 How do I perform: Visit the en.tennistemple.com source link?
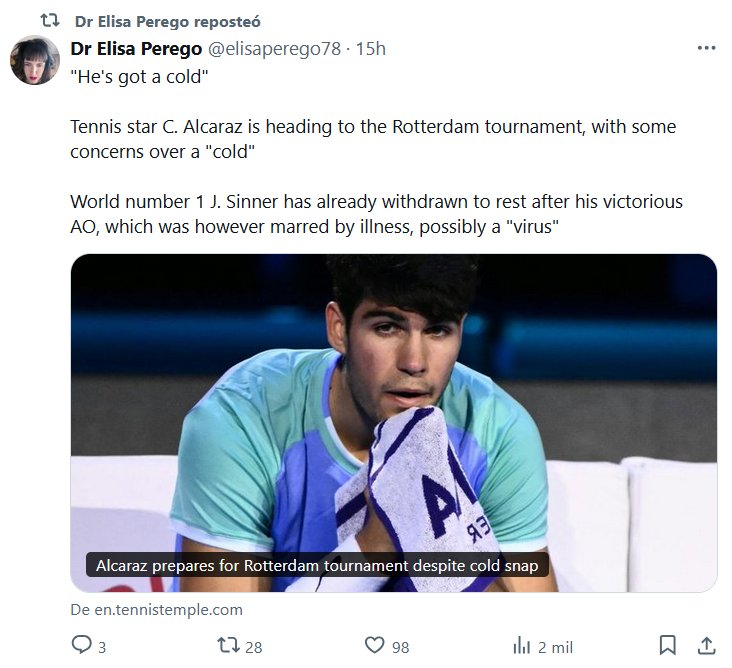pyautogui.click(x=156, y=609)
